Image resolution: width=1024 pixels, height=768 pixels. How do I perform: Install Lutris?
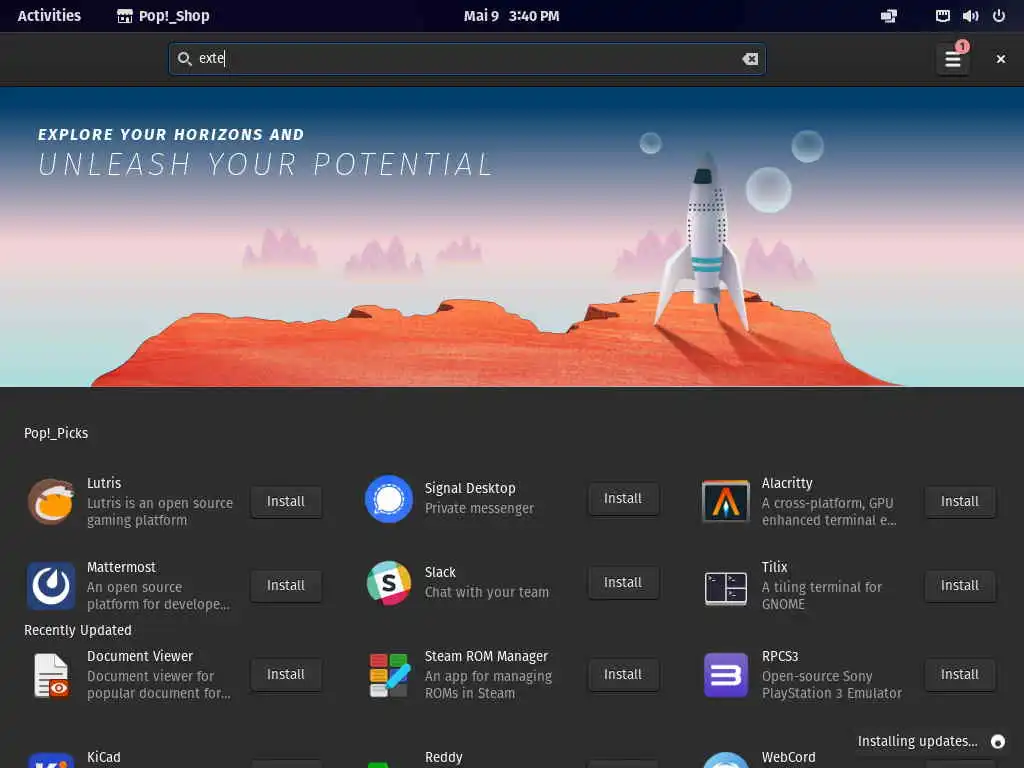pyautogui.click(x=286, y=502)
